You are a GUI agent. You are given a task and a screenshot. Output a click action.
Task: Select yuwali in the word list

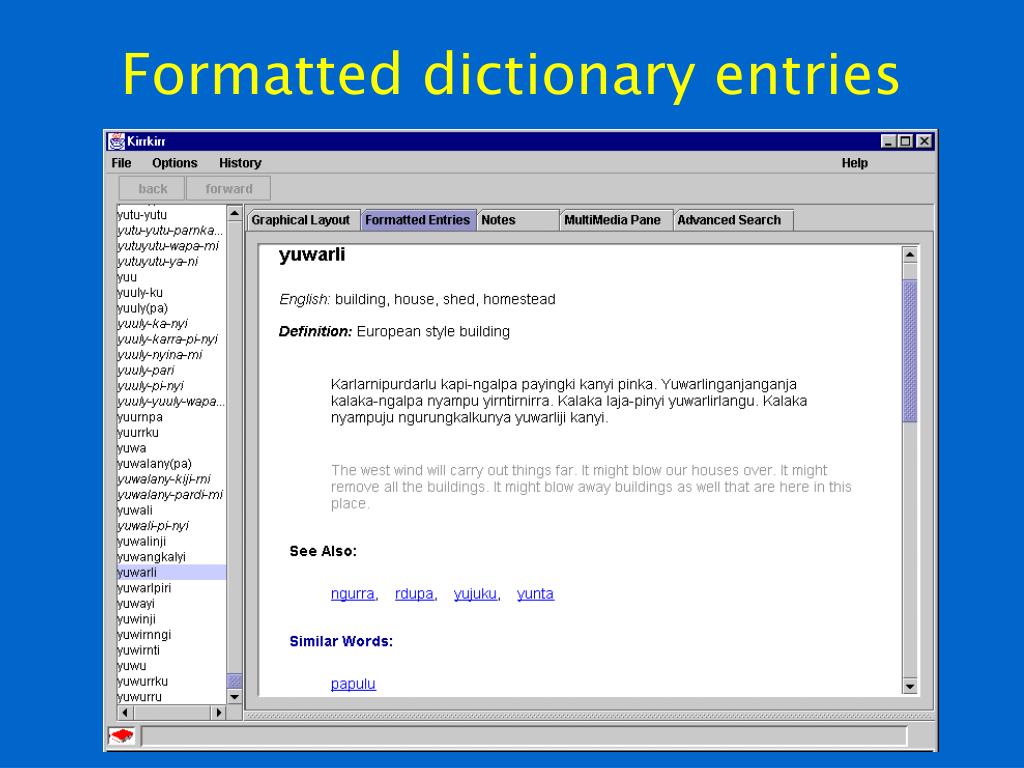click(x=171, y=510)
